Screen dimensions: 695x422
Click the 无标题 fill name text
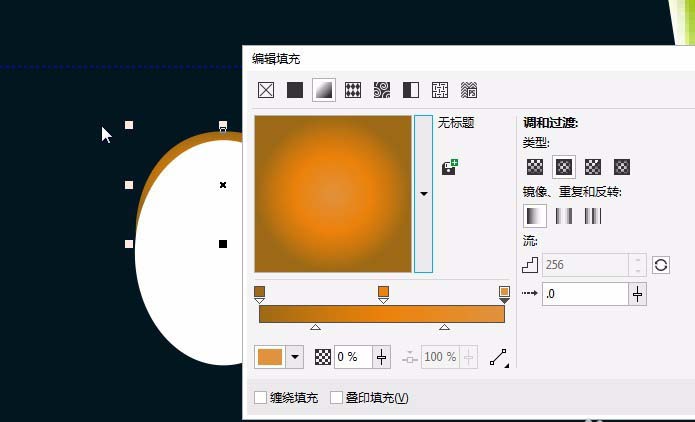pyautogui.click(x=456, y=123)
